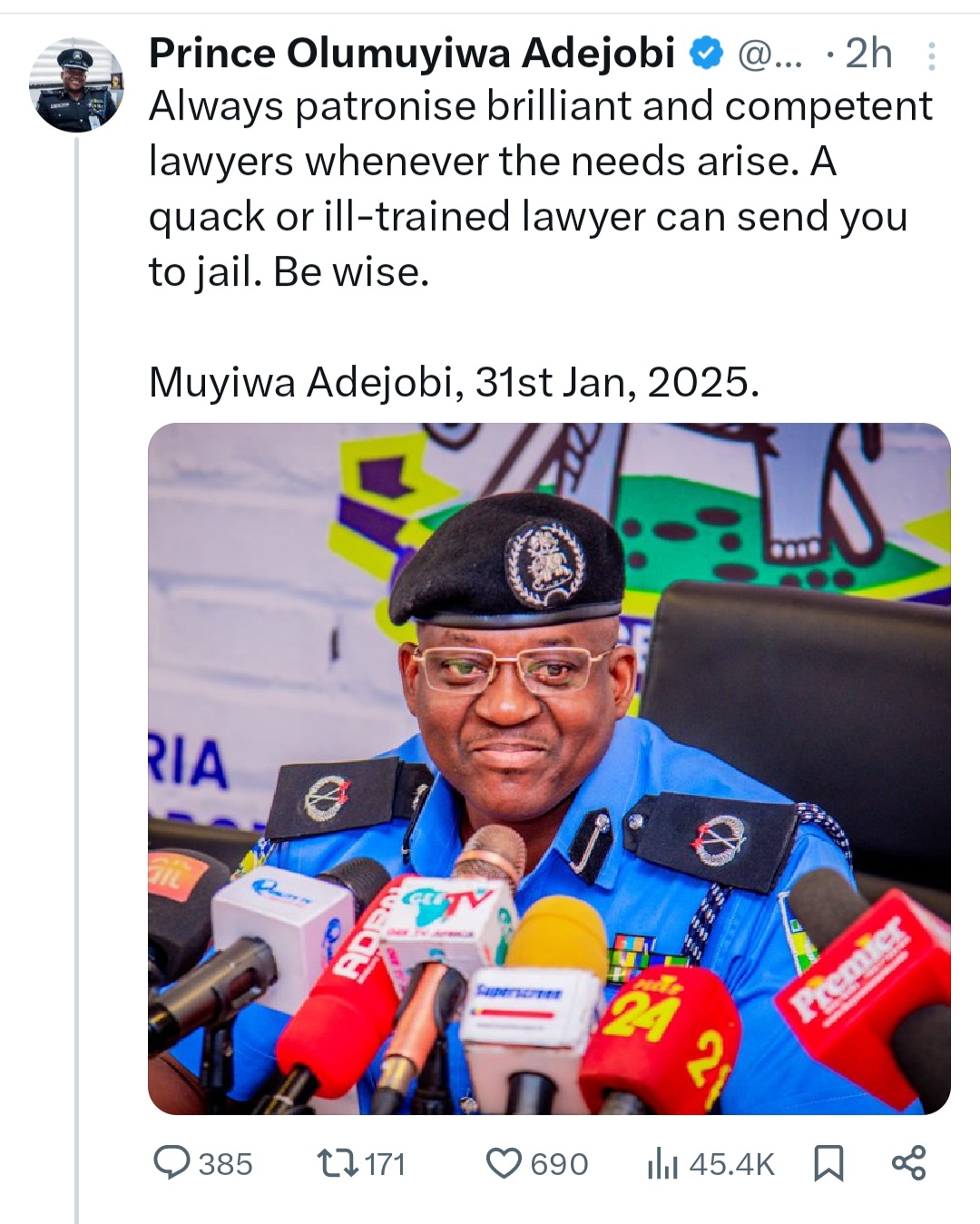The image size is (980, 1224).
Task: Click the 2h timestamp
Action: (x=867, y=54)
